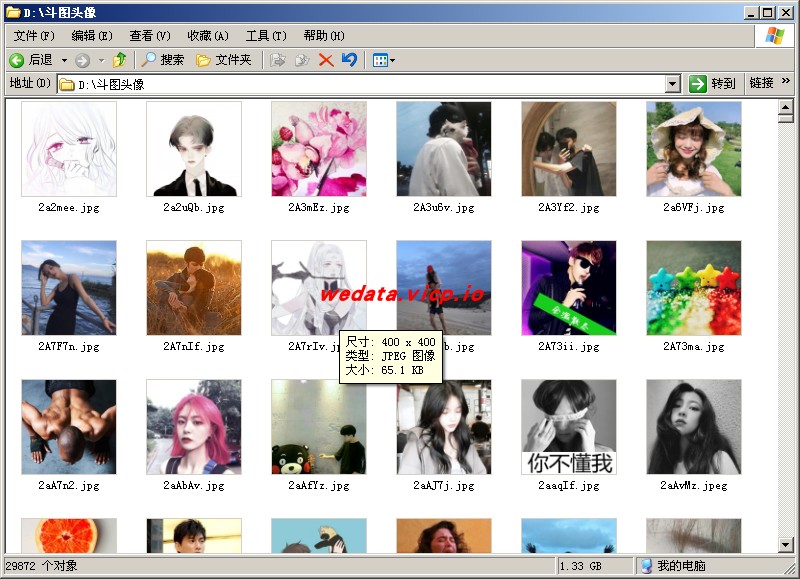Screen dimensions: 800x579
Task: Click the green Back arrow icon
Action: tap(16, 60)
